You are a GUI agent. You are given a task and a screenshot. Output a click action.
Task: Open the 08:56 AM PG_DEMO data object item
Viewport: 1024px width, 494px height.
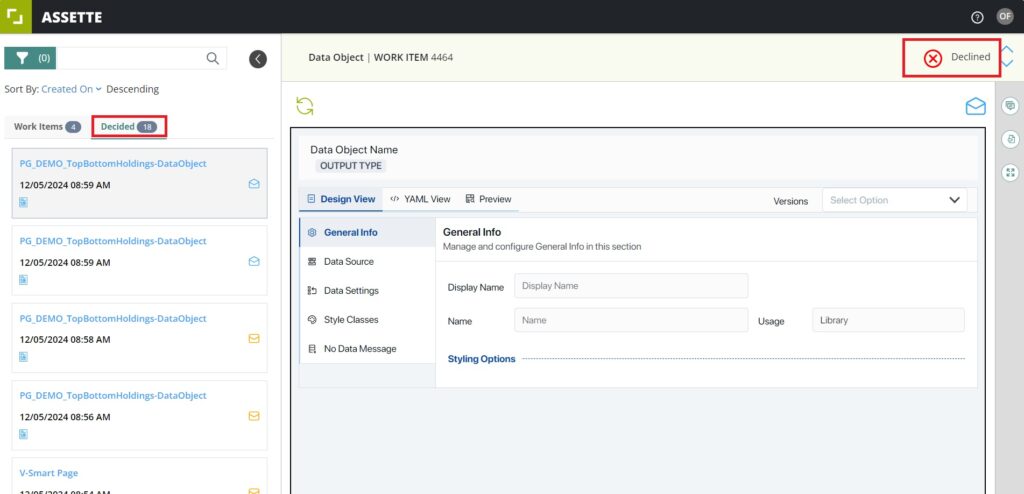[140, 415]
